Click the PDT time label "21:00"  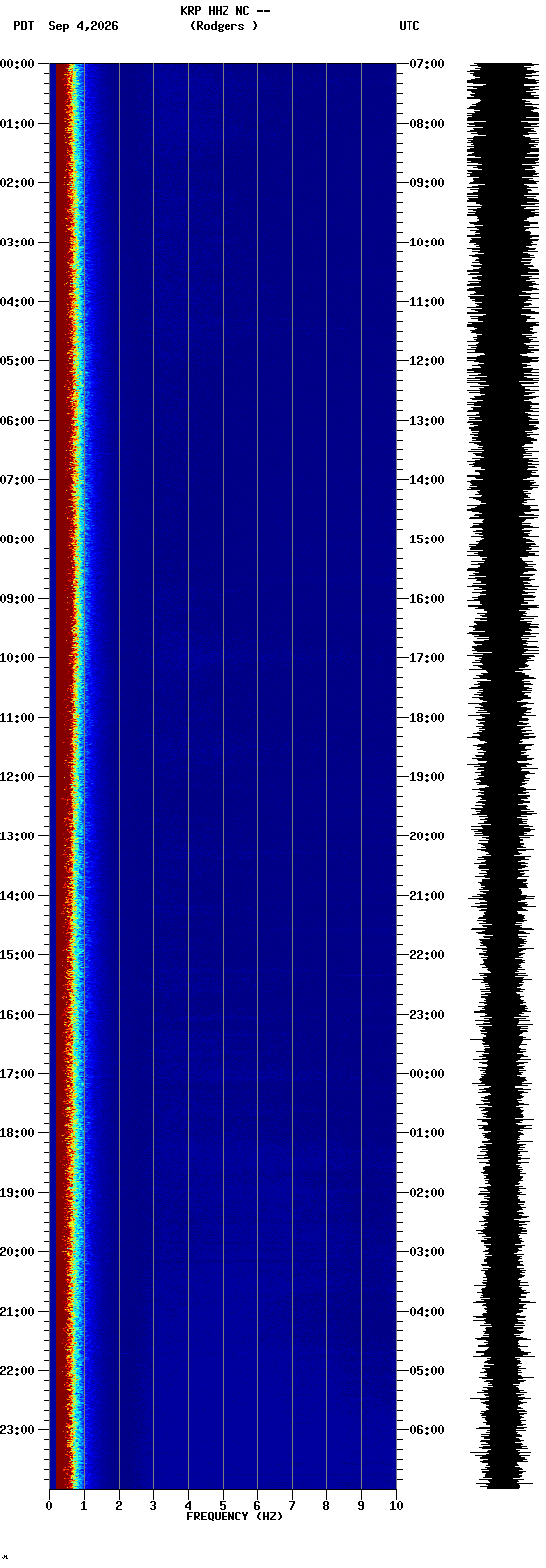(x=17, y=1312)
